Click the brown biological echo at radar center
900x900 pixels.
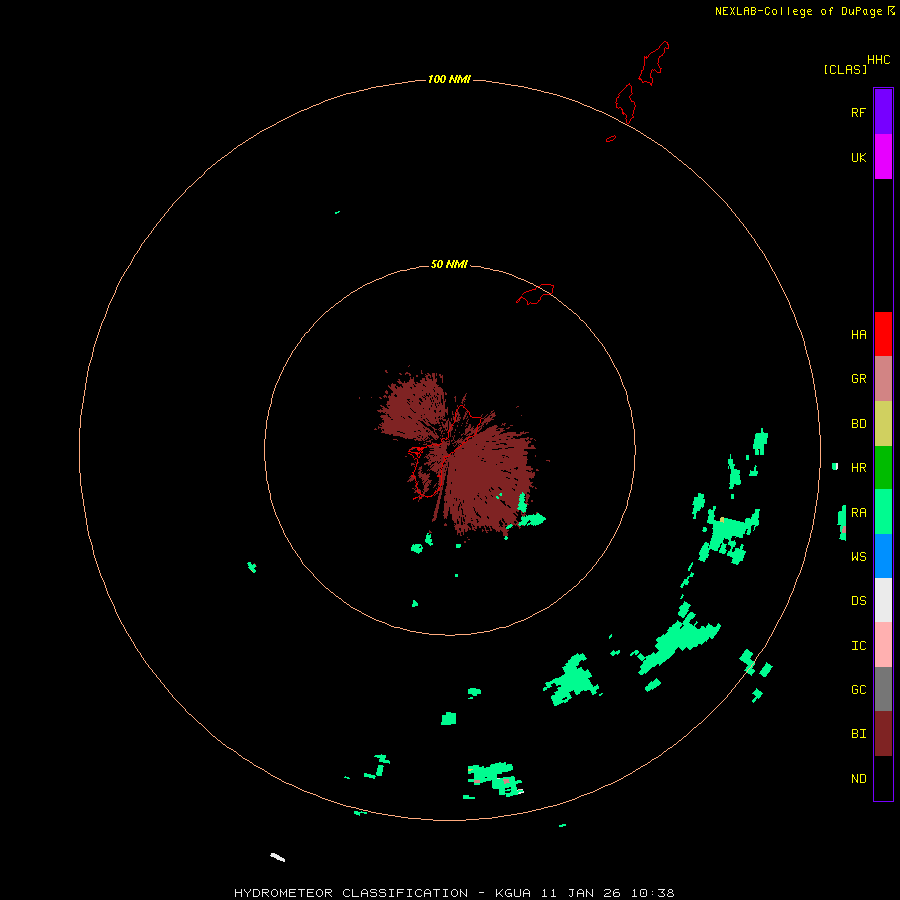pos(459,453)
